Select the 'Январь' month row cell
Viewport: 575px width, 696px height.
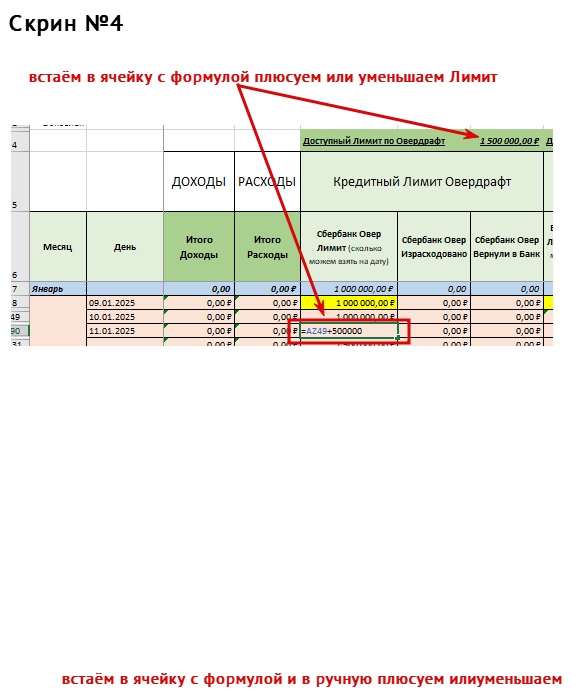(58, 289)
